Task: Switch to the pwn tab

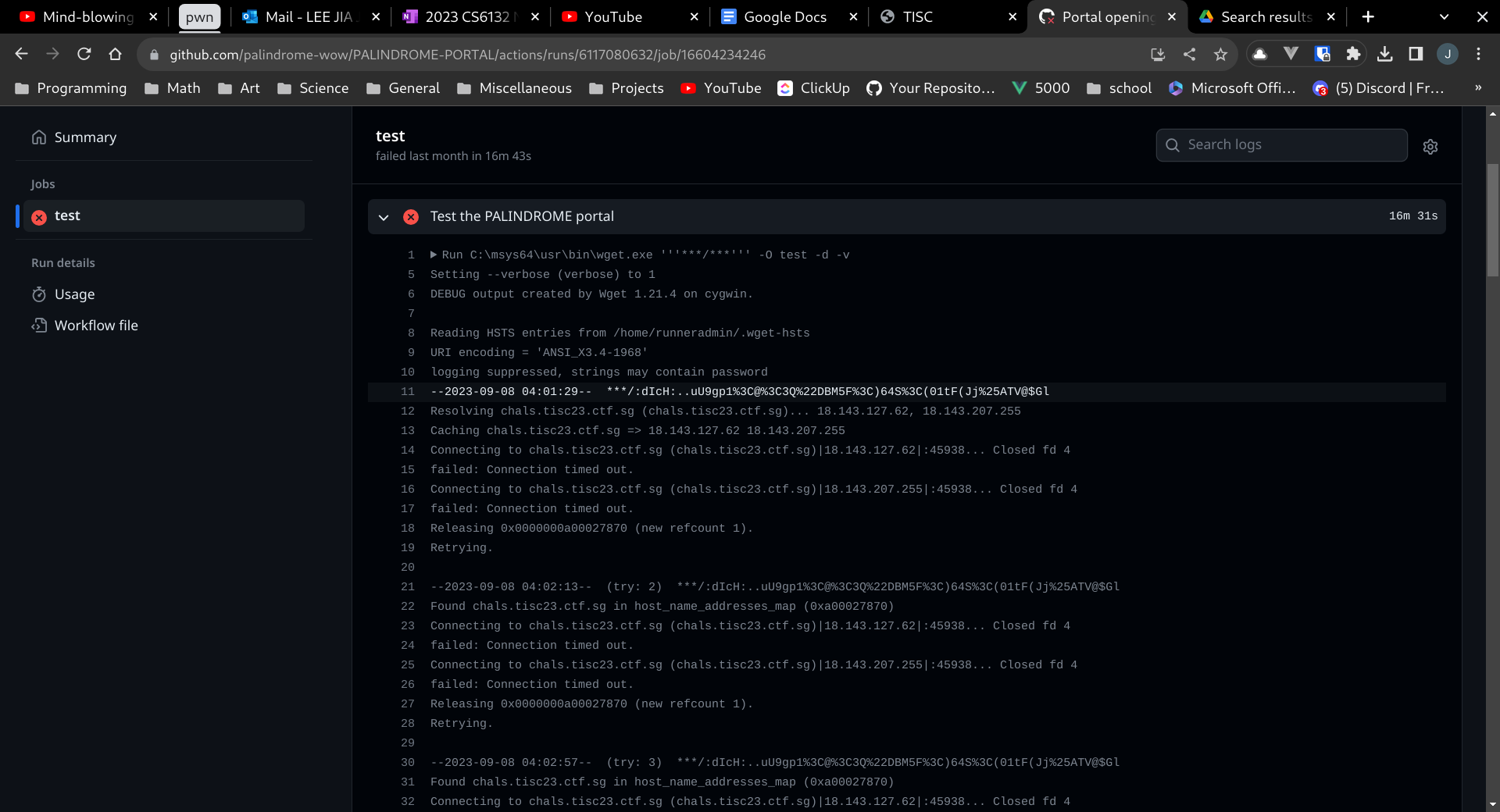Action: (x=199, y=16)
